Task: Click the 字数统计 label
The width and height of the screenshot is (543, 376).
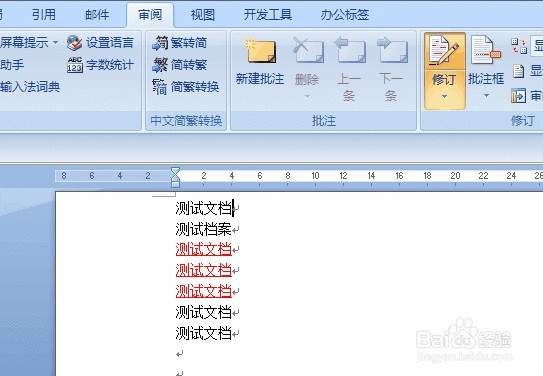Action: tap(110, 65)
